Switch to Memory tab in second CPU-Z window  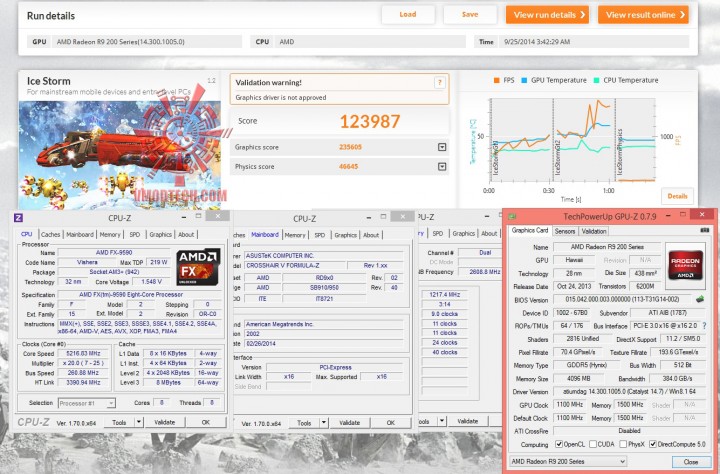295,235
